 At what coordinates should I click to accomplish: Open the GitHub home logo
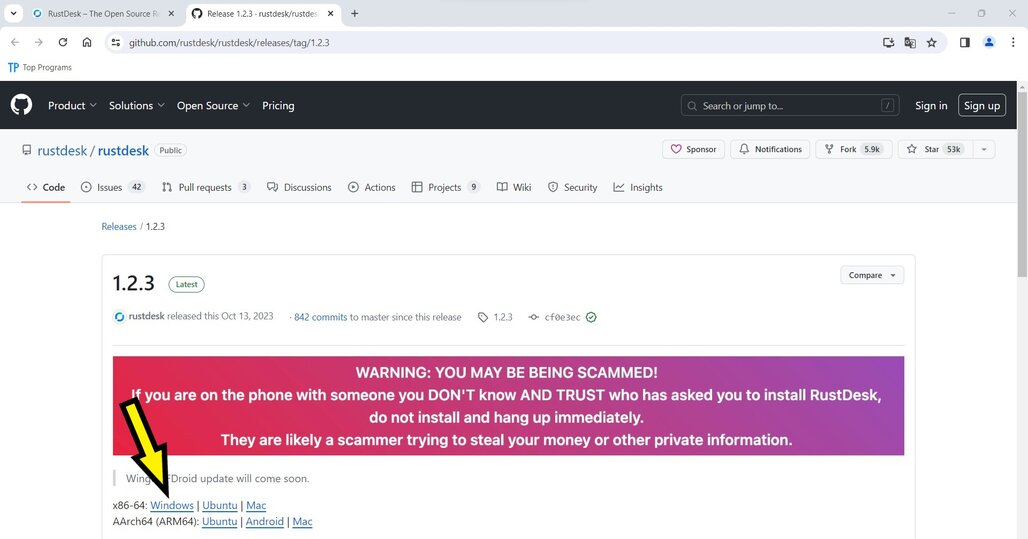click(x=21, y=105)
